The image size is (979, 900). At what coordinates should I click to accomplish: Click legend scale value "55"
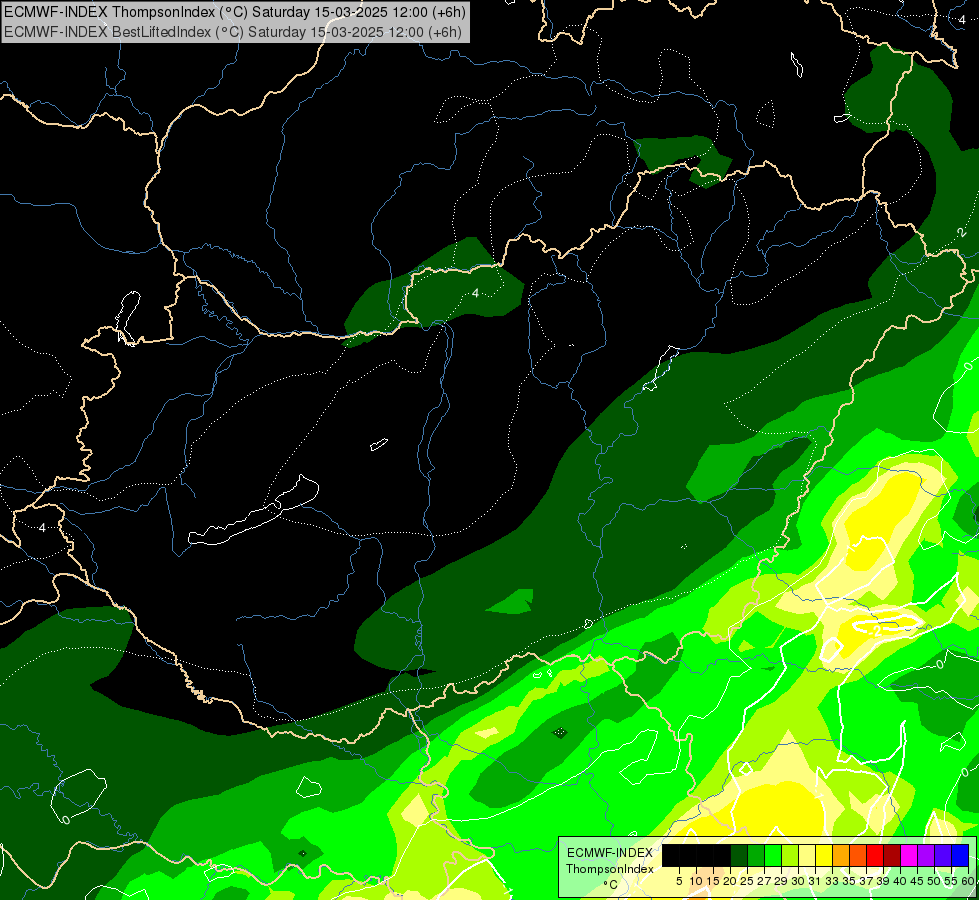click(x=951, y=881)
